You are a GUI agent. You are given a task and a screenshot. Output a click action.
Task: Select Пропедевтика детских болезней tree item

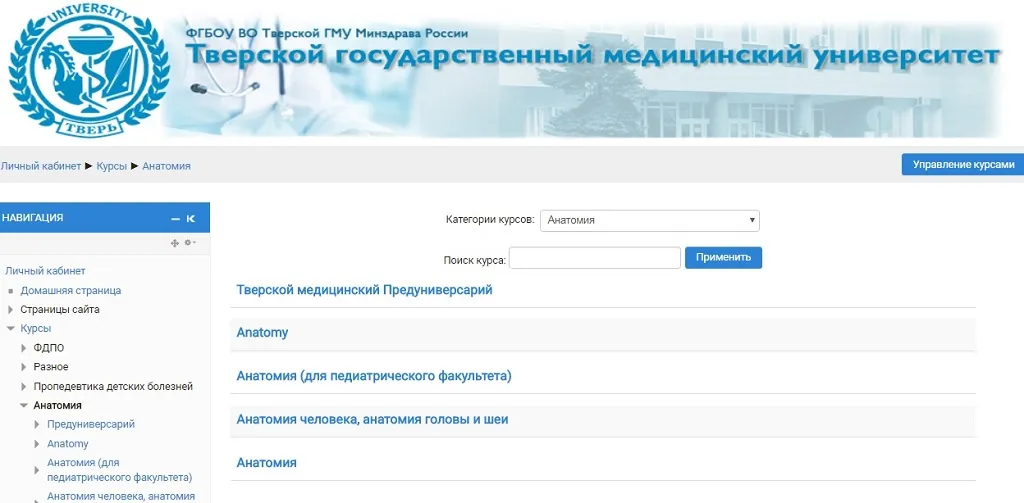coord(113,387)
